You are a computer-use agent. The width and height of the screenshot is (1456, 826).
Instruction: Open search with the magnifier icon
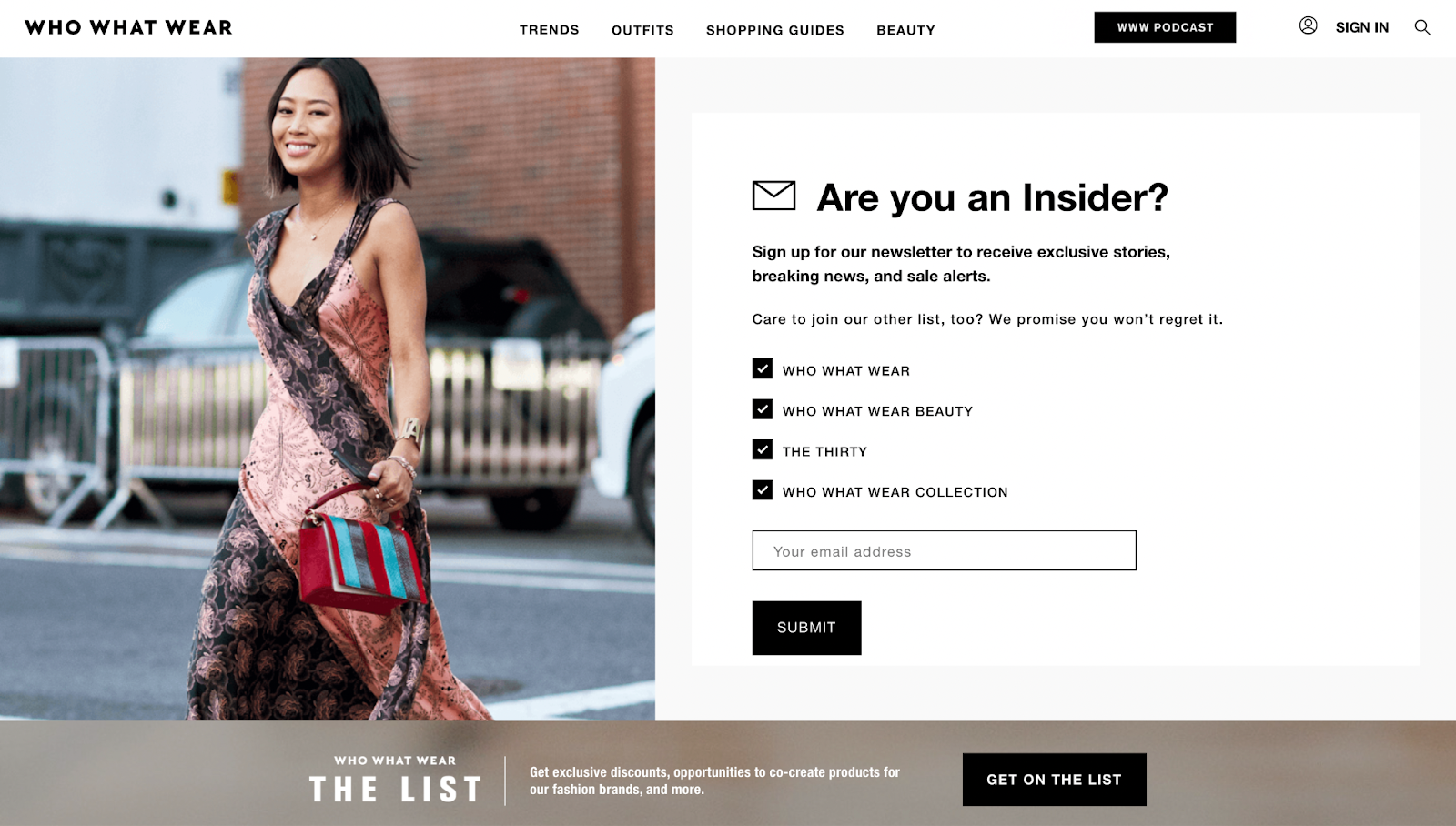pyautogui.click(x=1422, y=27)
